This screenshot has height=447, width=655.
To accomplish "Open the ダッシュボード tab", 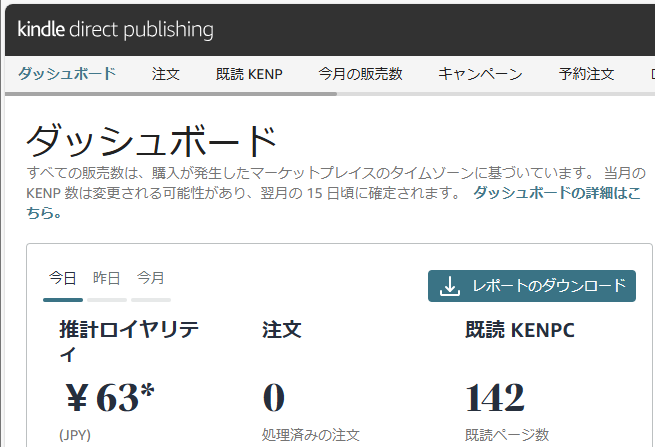I will pyautogui.click(x=67, y=74).
